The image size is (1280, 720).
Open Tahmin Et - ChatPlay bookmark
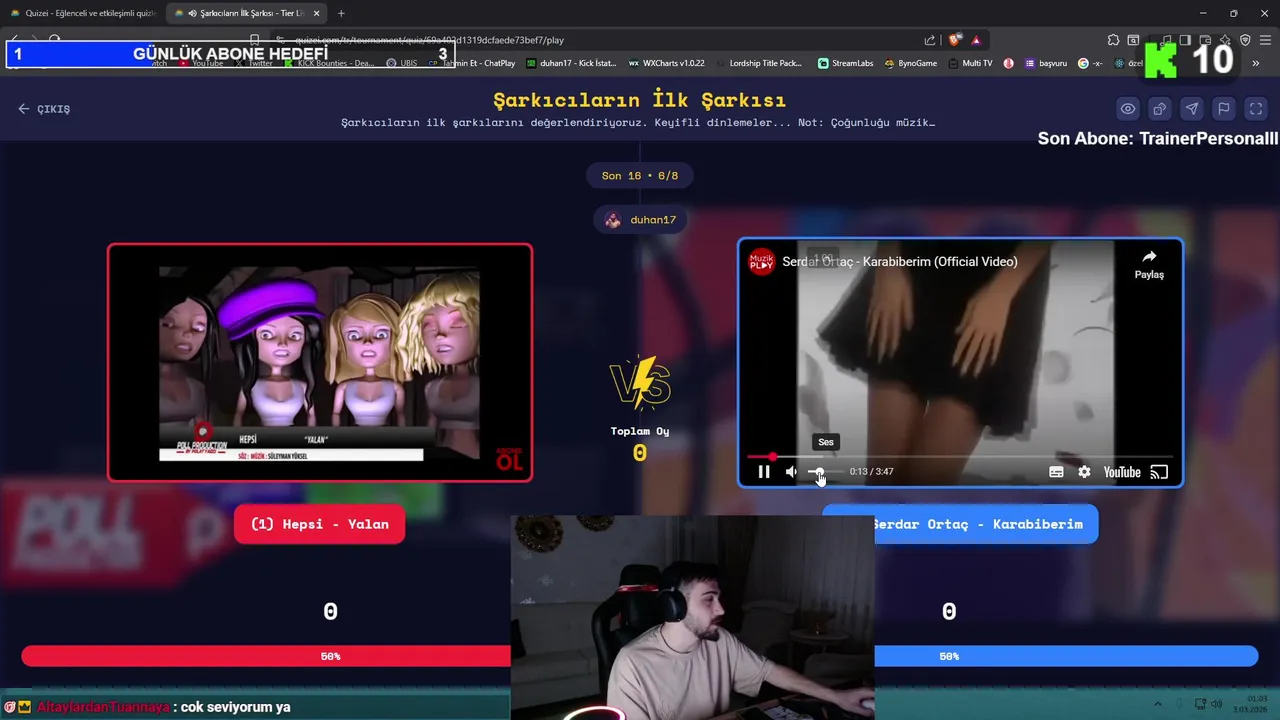472,63
